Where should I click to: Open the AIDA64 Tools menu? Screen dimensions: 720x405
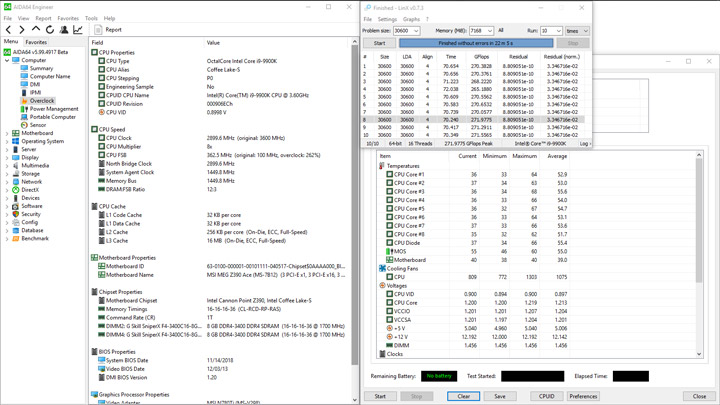click(x=91, y=18)
